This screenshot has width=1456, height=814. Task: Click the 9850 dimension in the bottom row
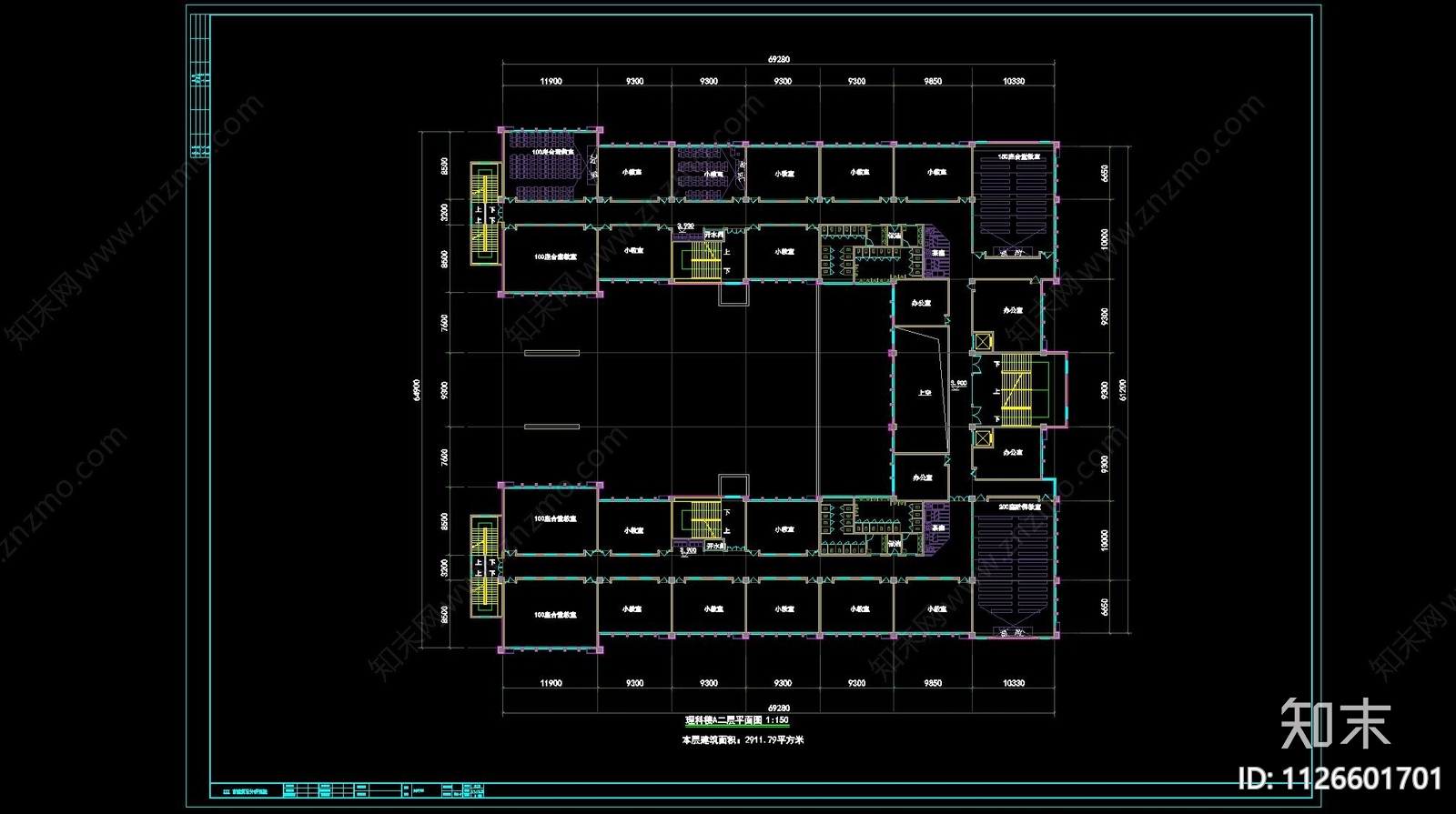pyautogui.click(x=933, y=683)
